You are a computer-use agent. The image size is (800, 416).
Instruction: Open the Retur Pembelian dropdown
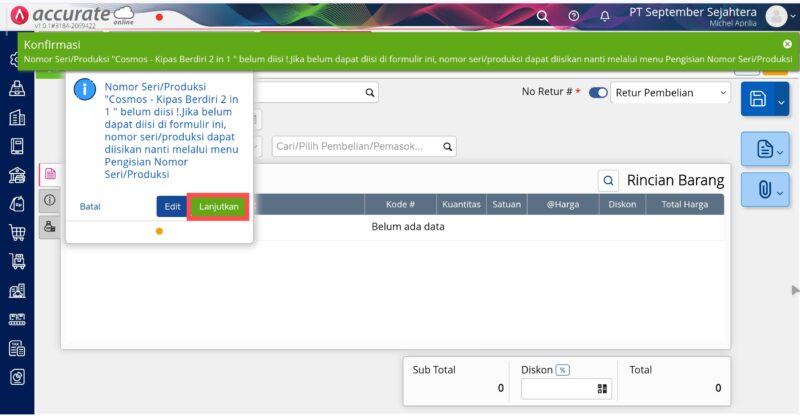click(x=670, y=93)
